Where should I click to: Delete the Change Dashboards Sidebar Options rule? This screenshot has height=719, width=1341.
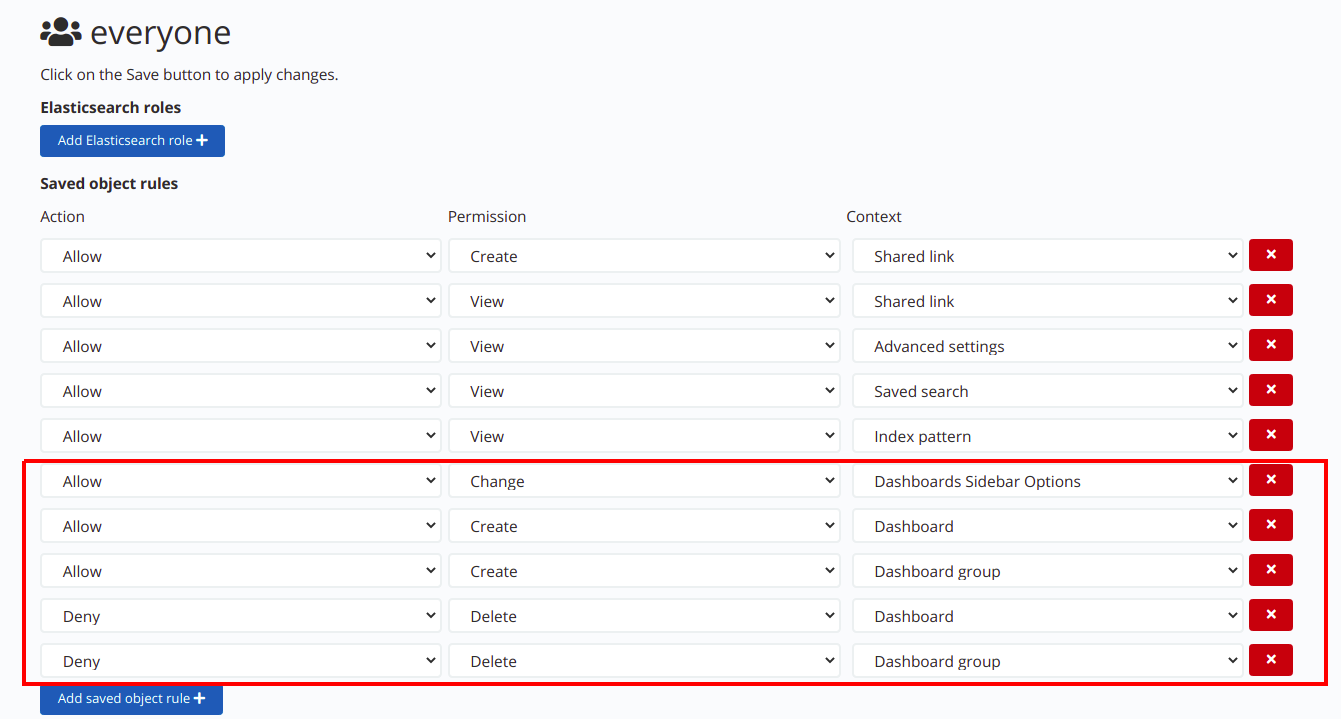pyautogui.click(x=1270, y=480)
